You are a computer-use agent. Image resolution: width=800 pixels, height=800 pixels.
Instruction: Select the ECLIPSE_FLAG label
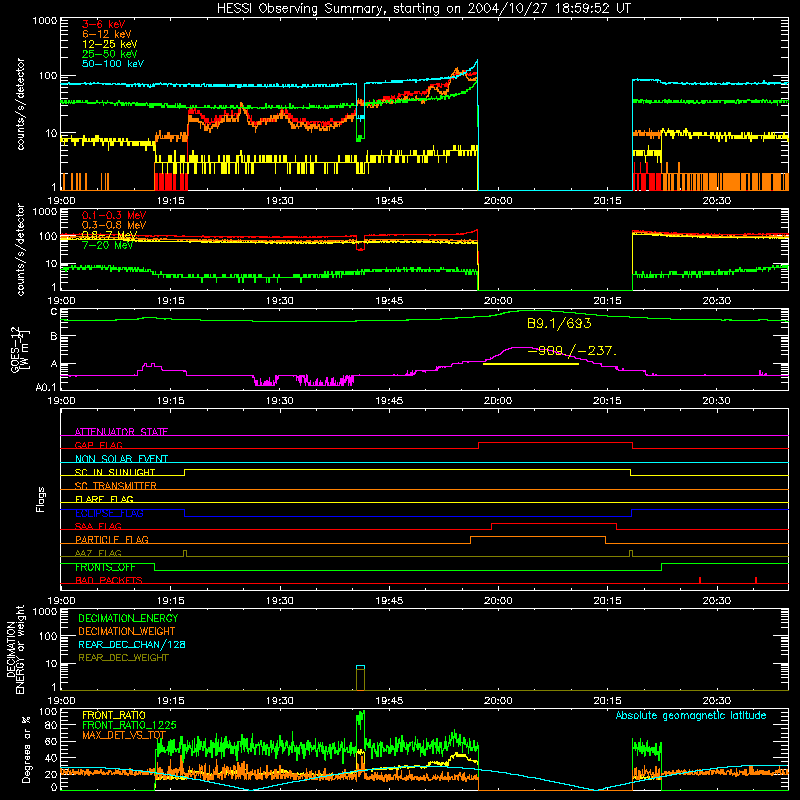click(x=109, y=513)
